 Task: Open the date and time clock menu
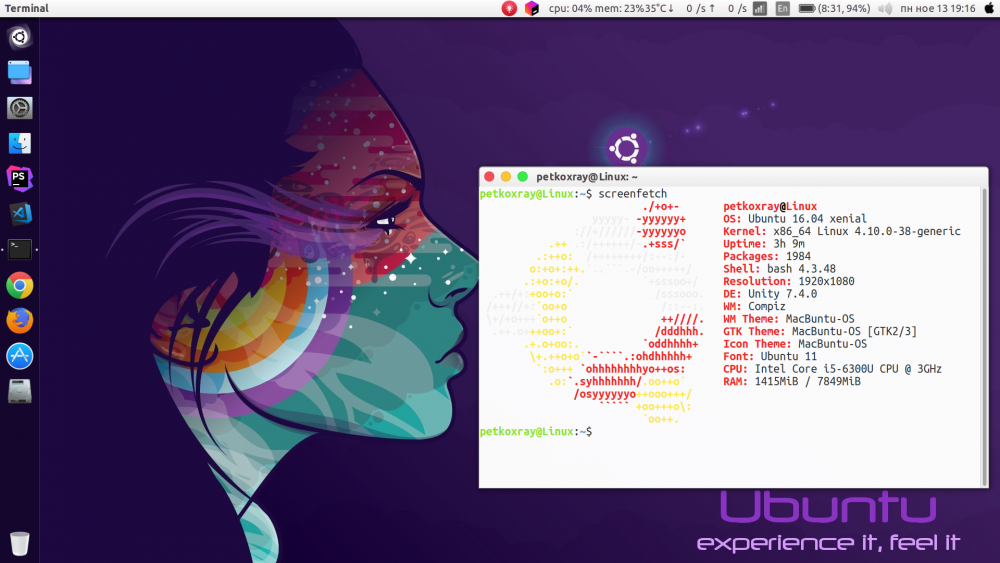click(x=938, y=8)
